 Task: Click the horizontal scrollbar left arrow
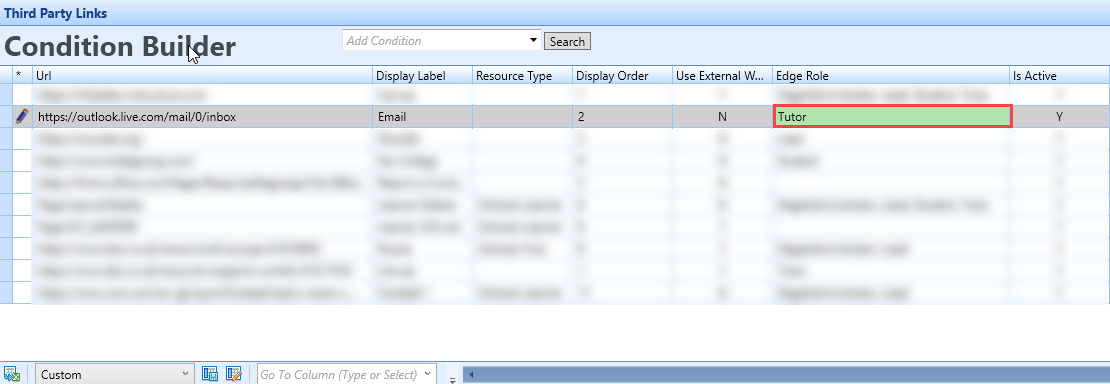(x=471, y=374)
